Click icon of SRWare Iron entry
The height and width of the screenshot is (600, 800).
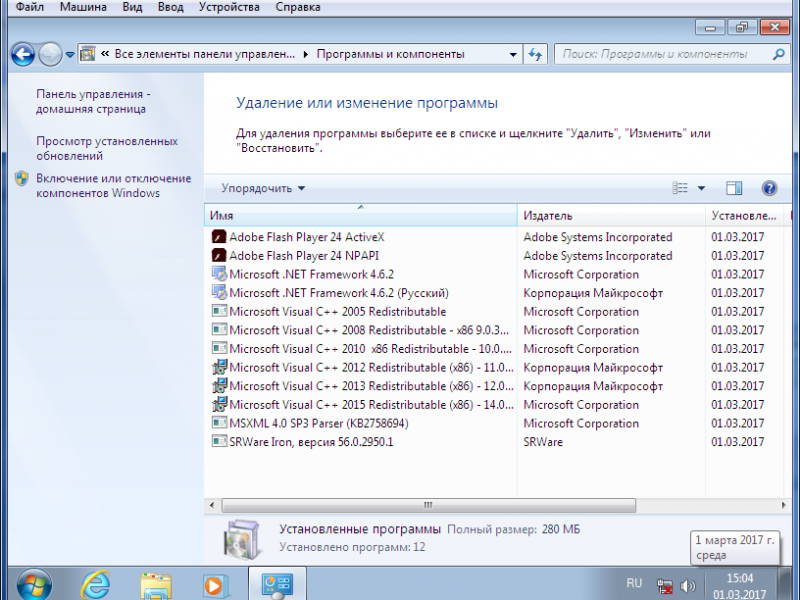219,441
